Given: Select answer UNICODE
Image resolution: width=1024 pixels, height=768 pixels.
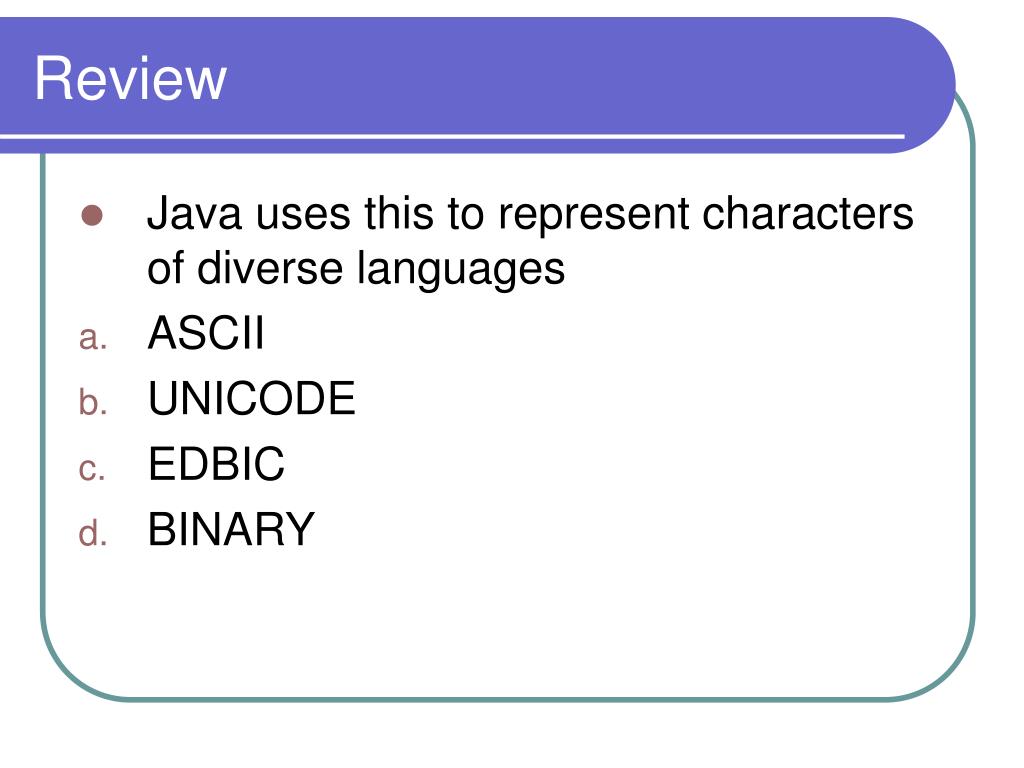Looking at the screenshot, I should (251, 398).
